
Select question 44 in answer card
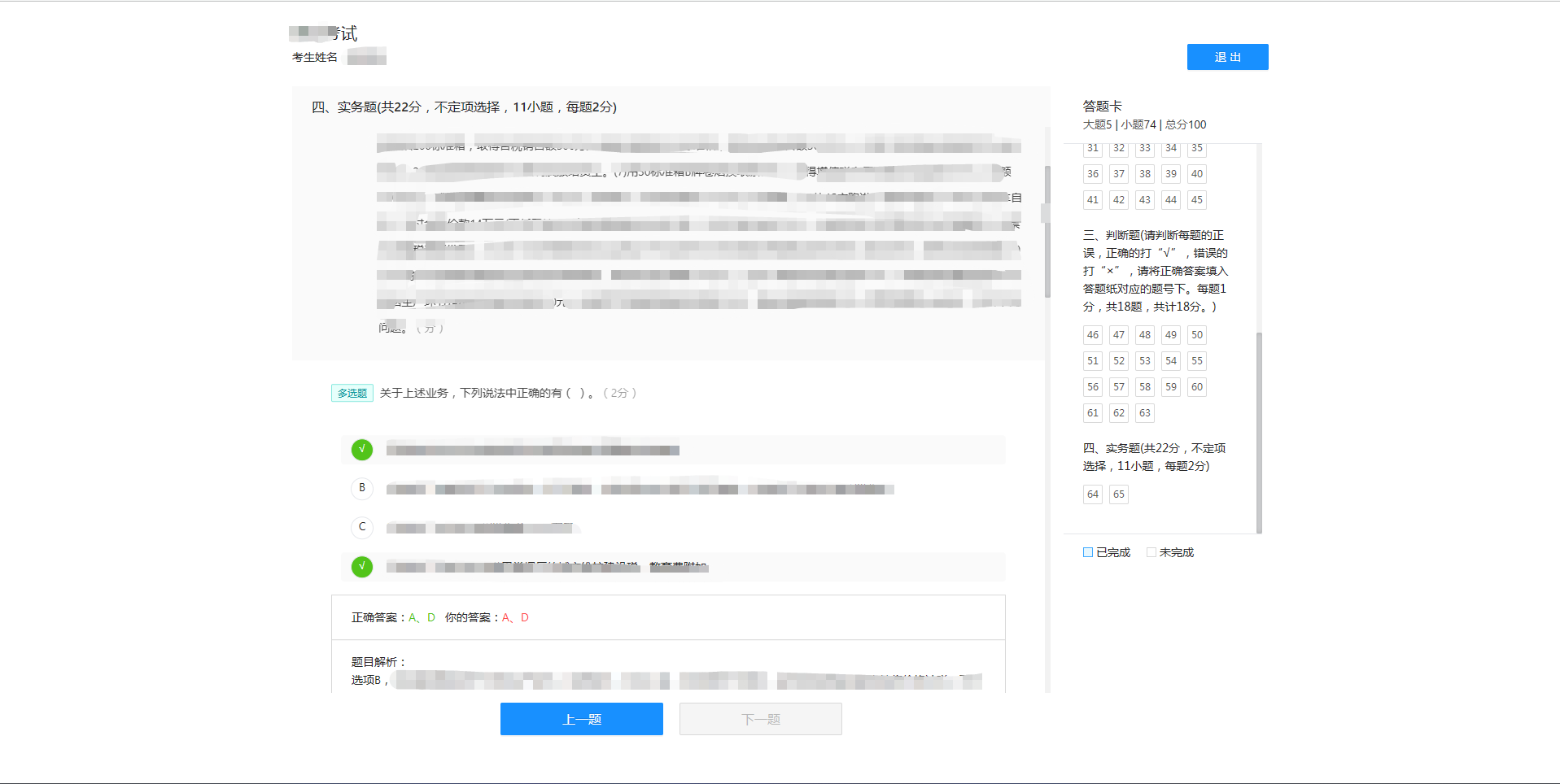click(1171, 200)
